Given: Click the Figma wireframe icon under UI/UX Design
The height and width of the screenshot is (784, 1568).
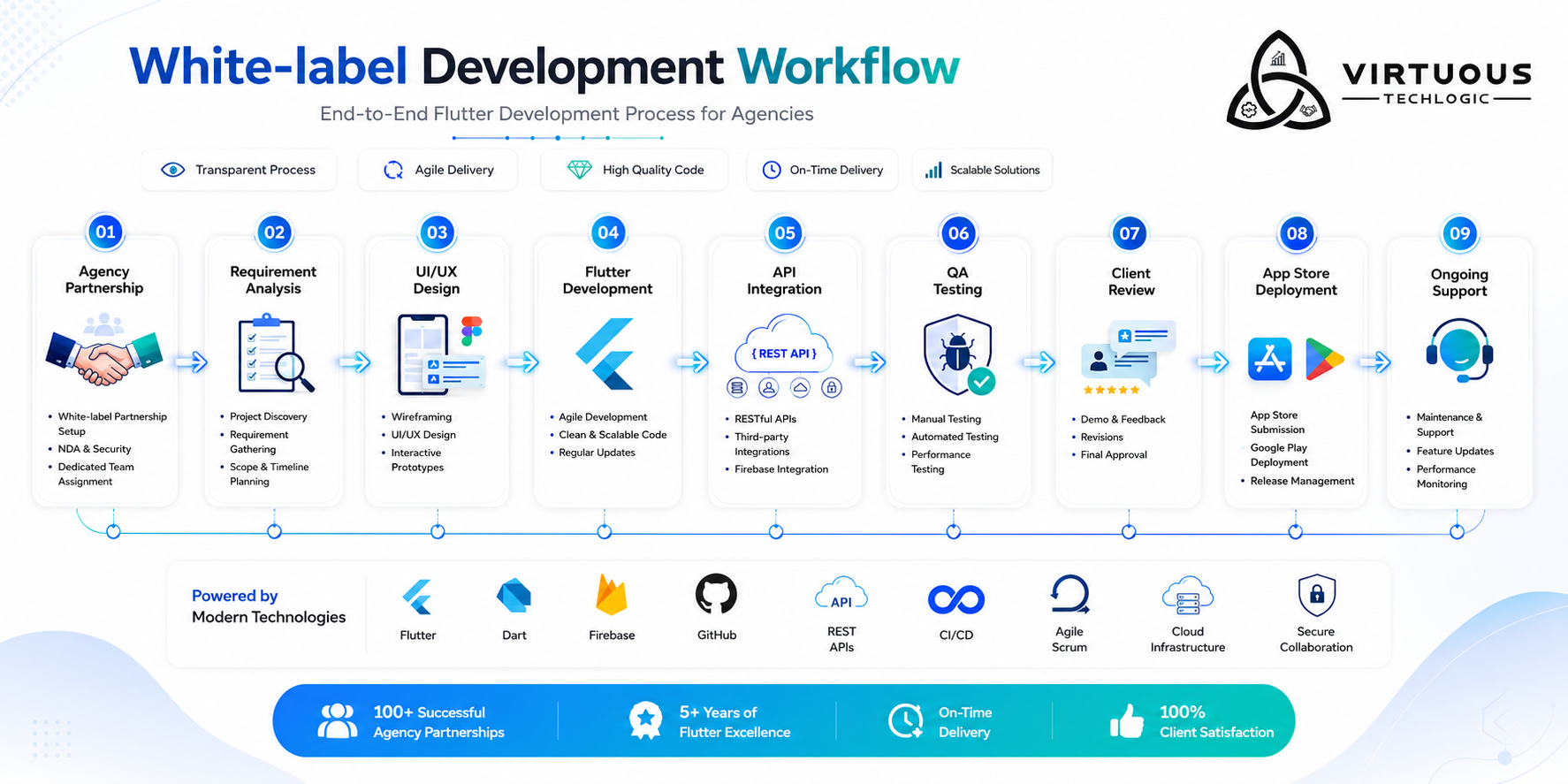Looking at the screenshot, I should (x=441, y=354).
